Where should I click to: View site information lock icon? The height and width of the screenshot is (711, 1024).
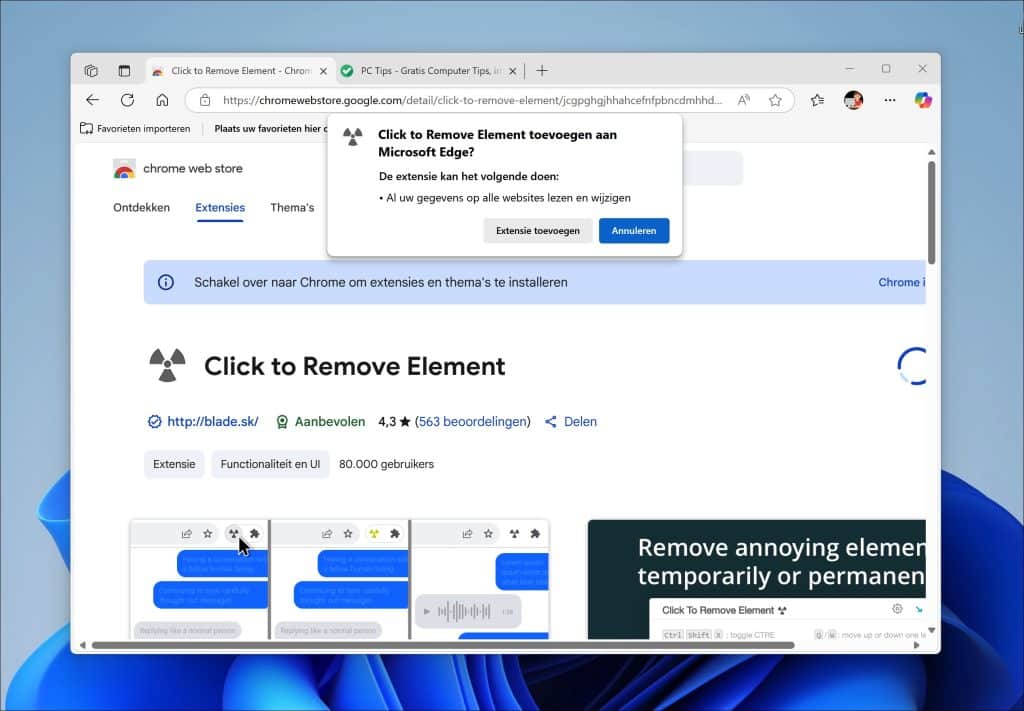[x=205, y=101]
